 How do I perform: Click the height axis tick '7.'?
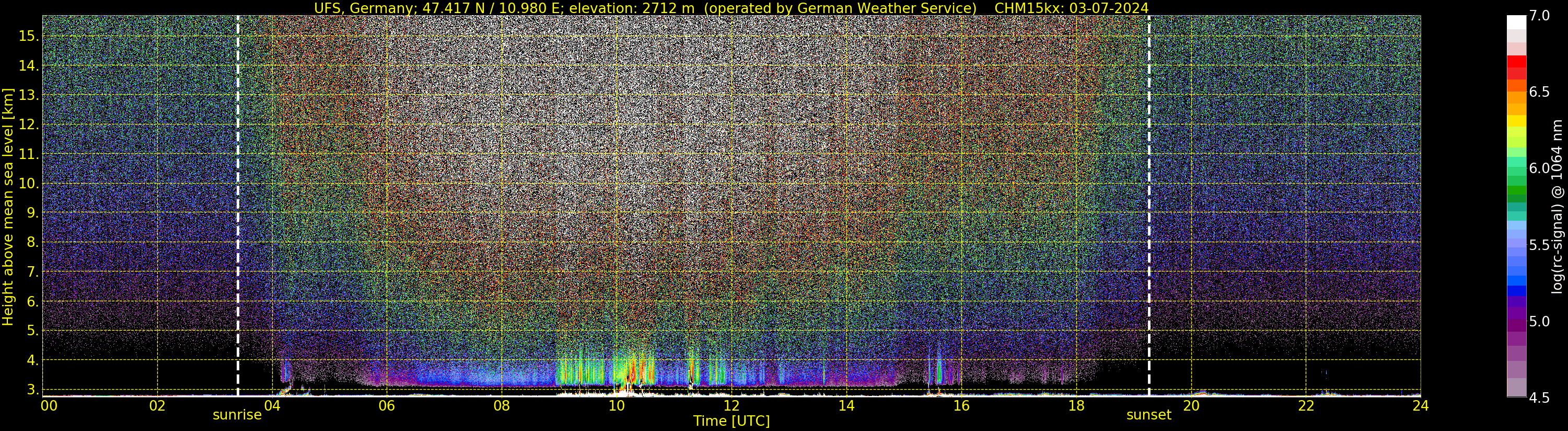click(32, 272)
